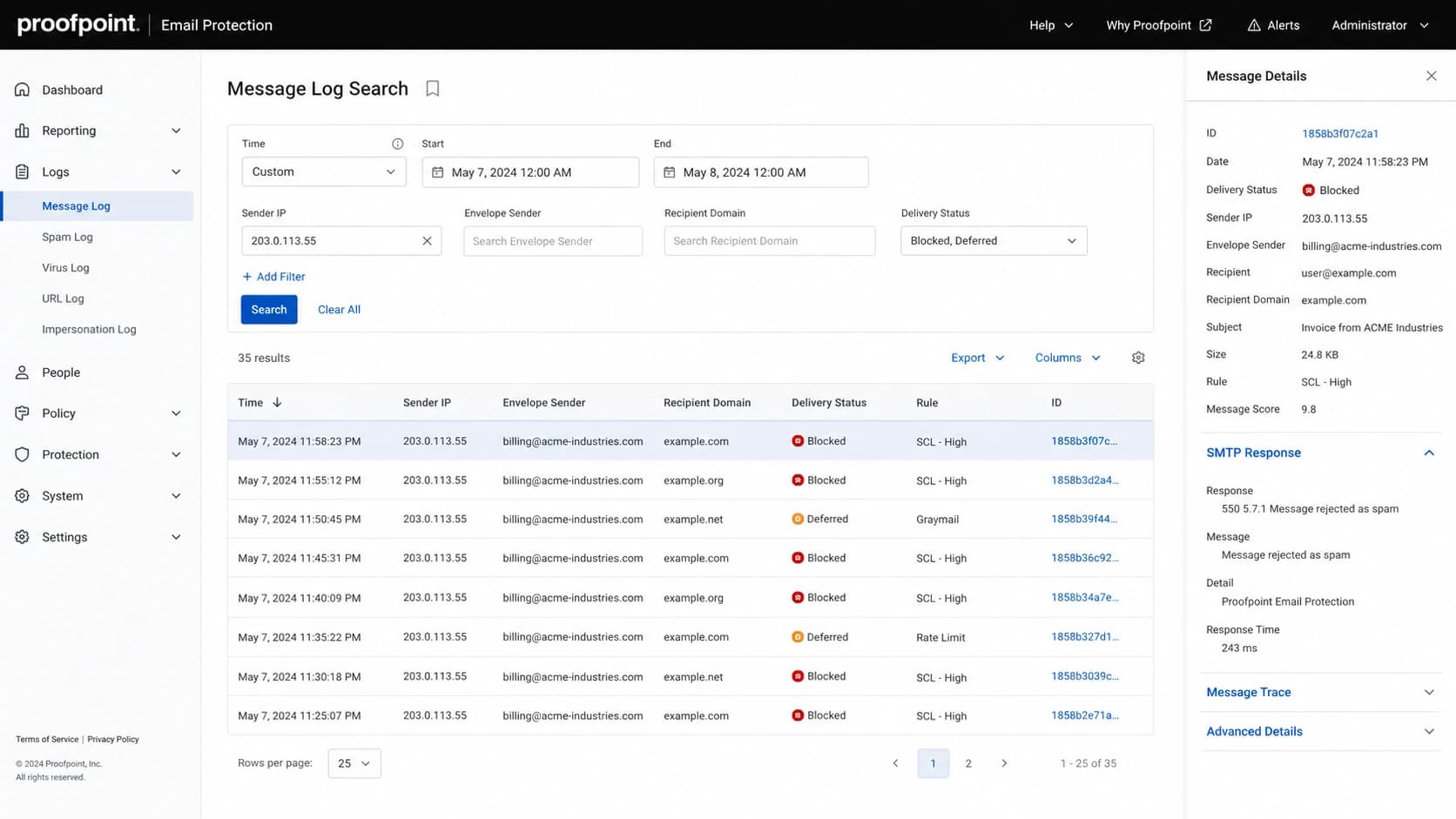Screen dimensions: 1456x819
Task: Open Spam Log in sidebar
Action: pos(67,237)
